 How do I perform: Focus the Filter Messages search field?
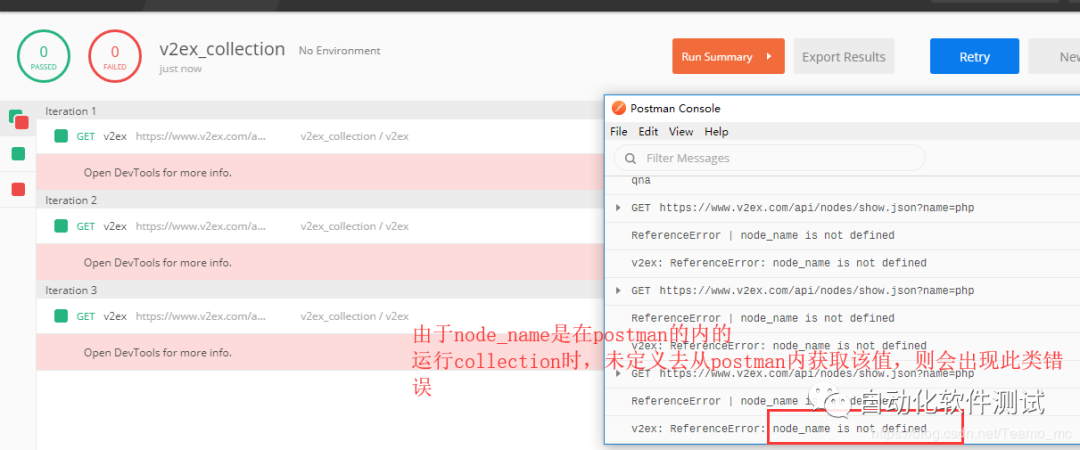769,158
